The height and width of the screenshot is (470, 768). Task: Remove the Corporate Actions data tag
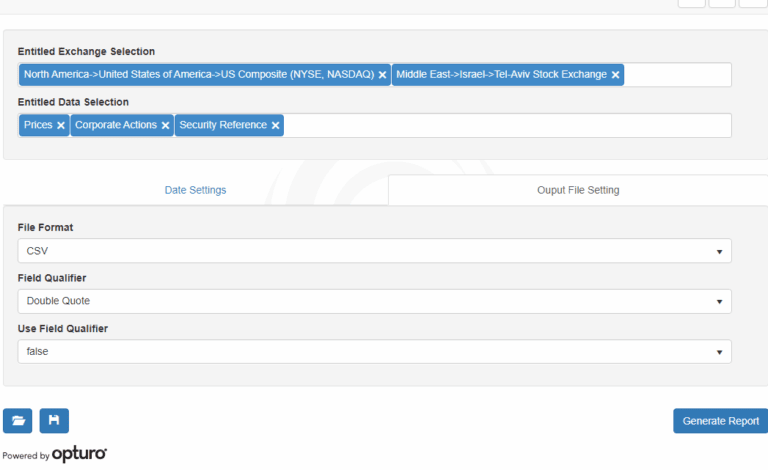[165, 126]
